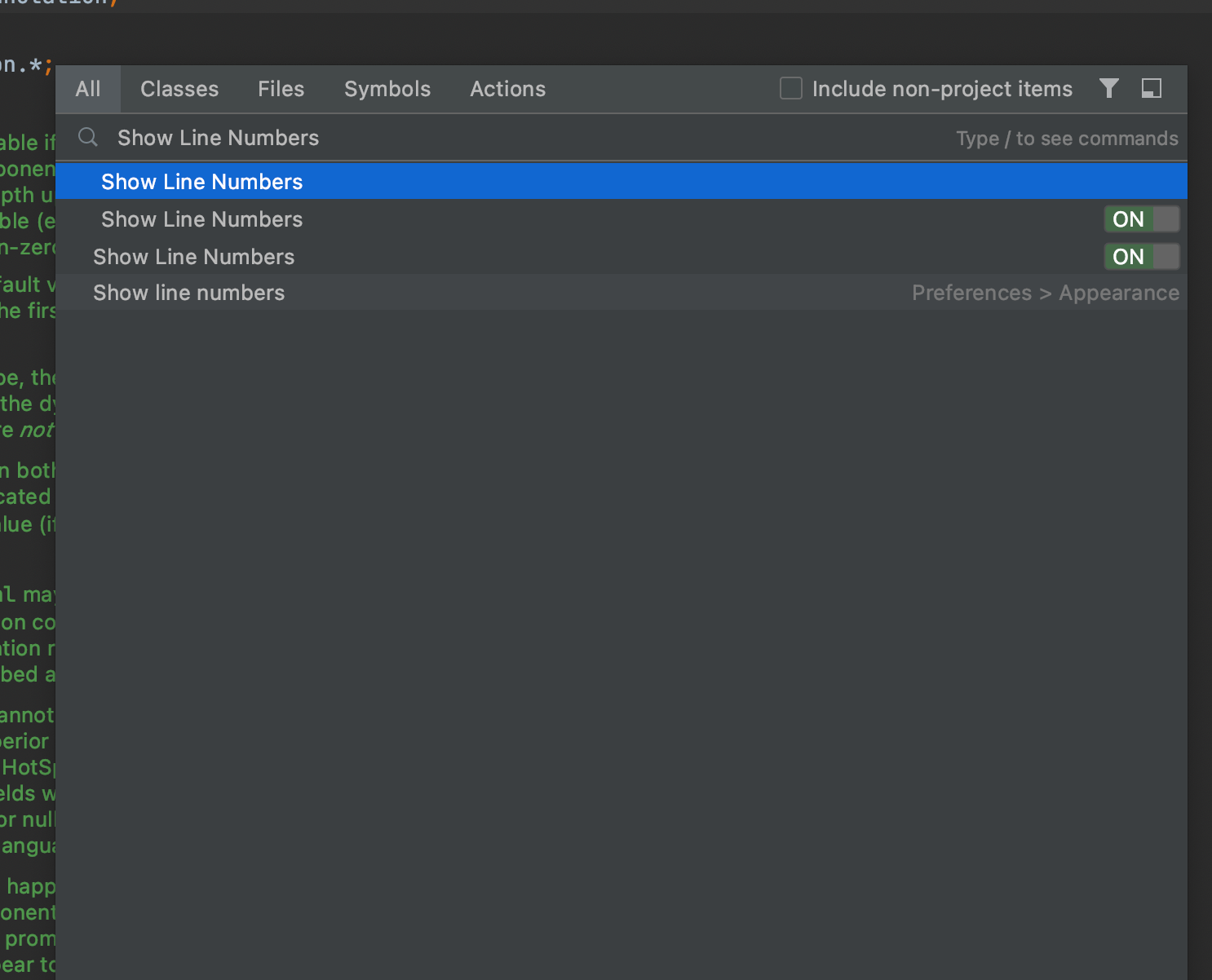
Task: Select the highlighted Show Line Numbers result
Action: [x=201, y=181]
